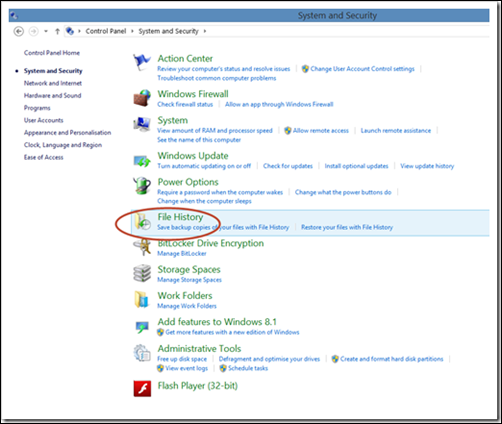The width and height of the screenshot is (502, 424).
Task: Select User Accounts in the sidebar
Action: coord(43,120)
